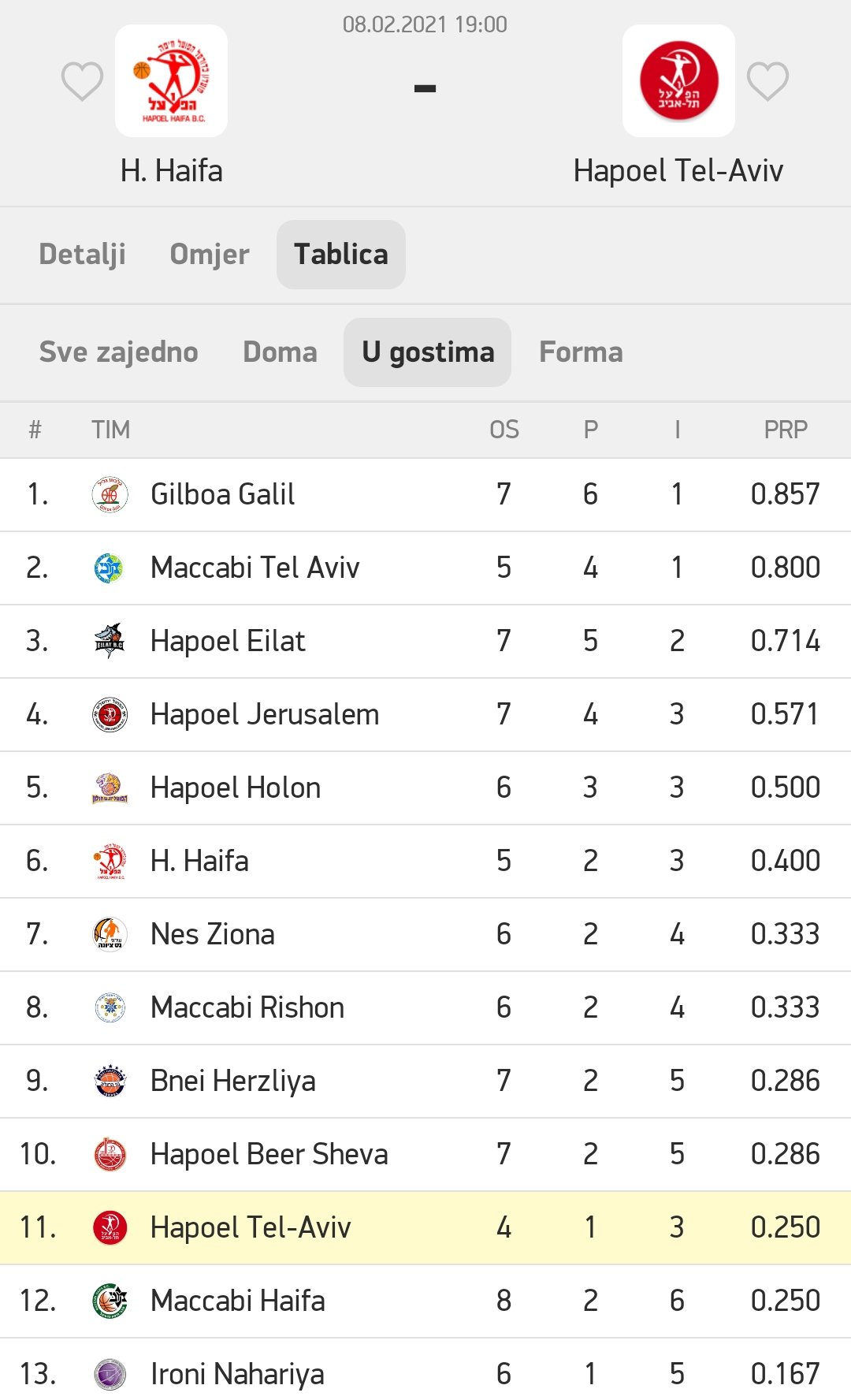This screenshot has height=1400, width=851.
Task: Click the Nes Ziona logo icon
Action: 110,935
